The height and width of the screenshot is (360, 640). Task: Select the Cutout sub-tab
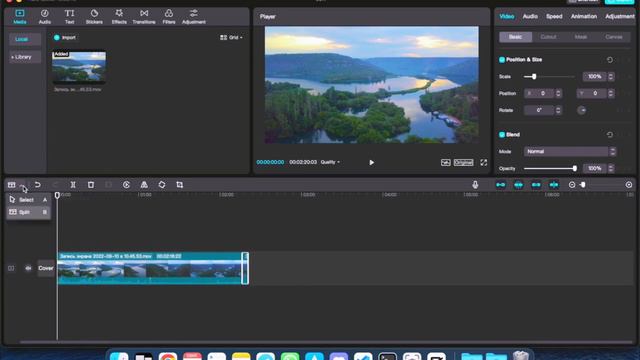548,37
